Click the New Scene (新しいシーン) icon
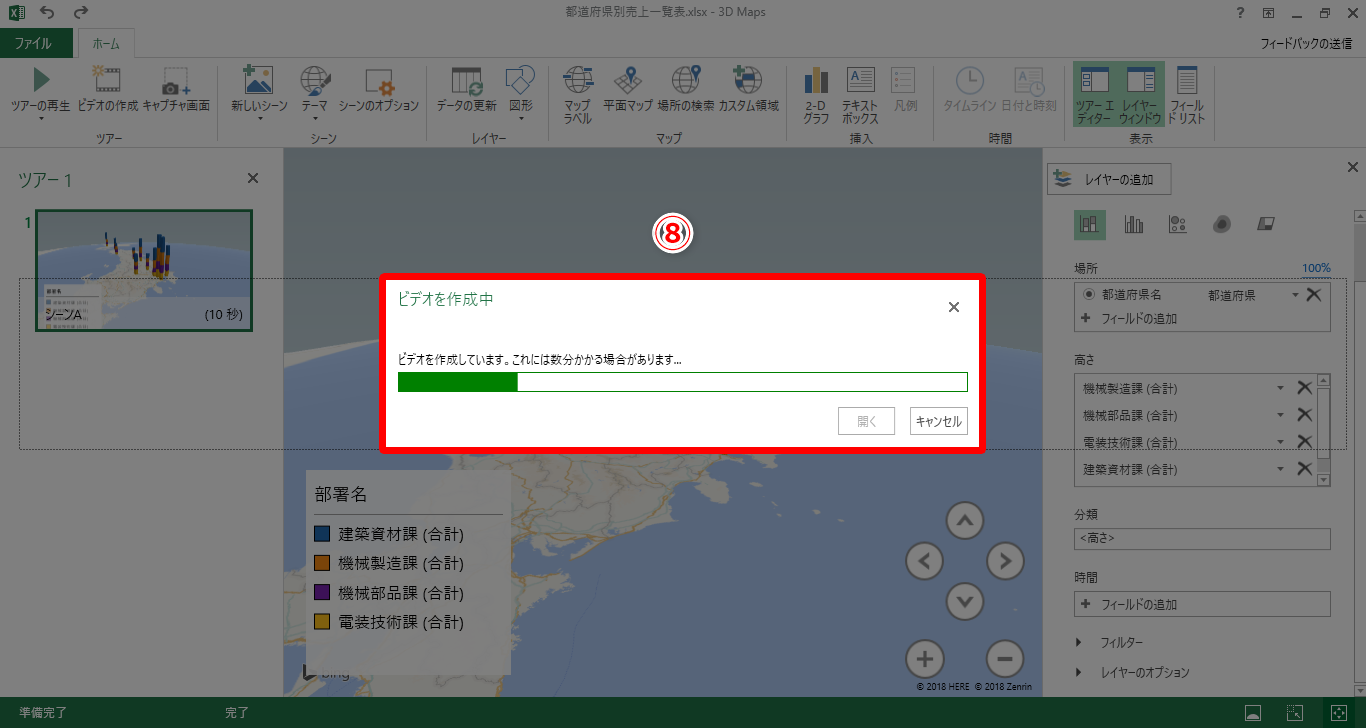The height and width of the screenshot is (728, 1366). pos(258,80)
